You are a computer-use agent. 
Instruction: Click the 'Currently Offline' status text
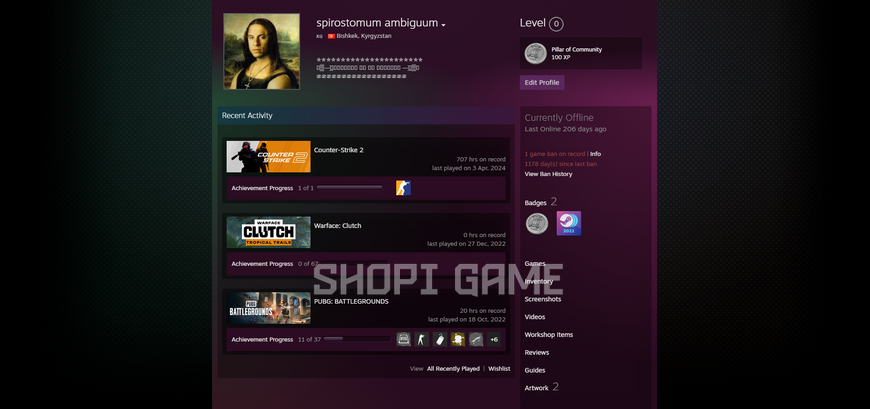click(x=559, y=118)
